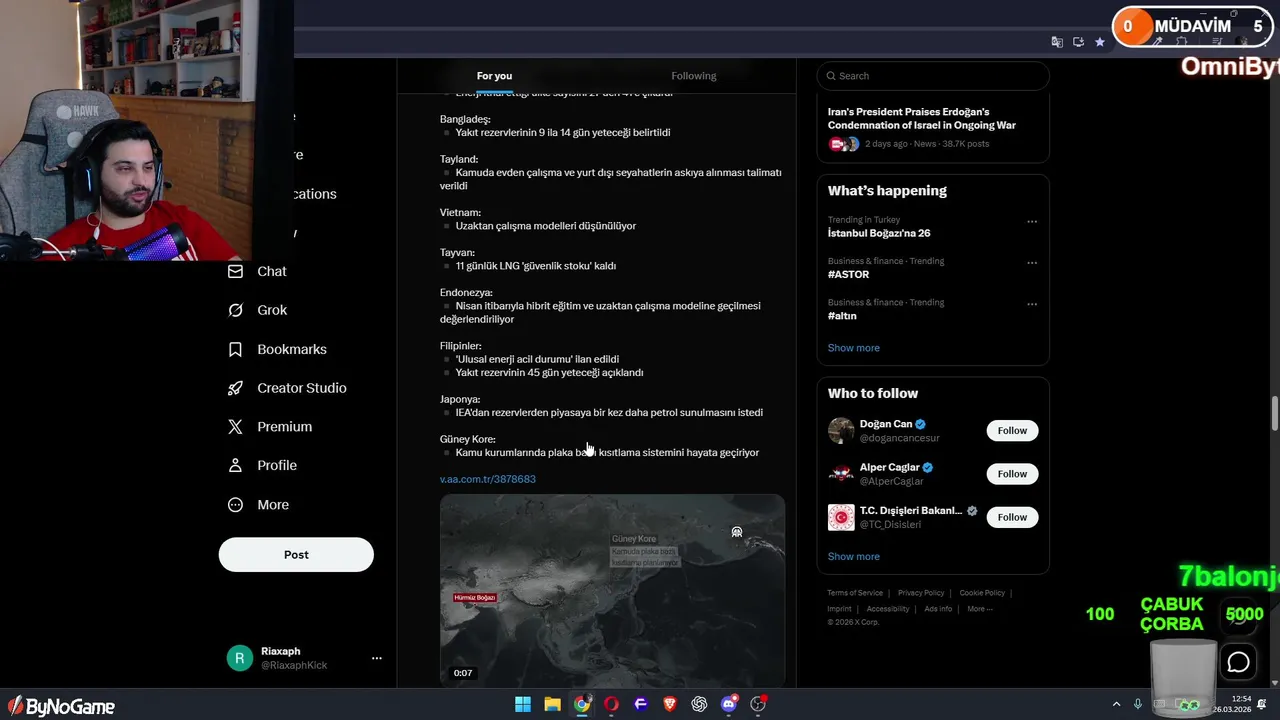Follow Doğan Can
The height and width of the screenshot is (720, 1280).
point(1012,431)
